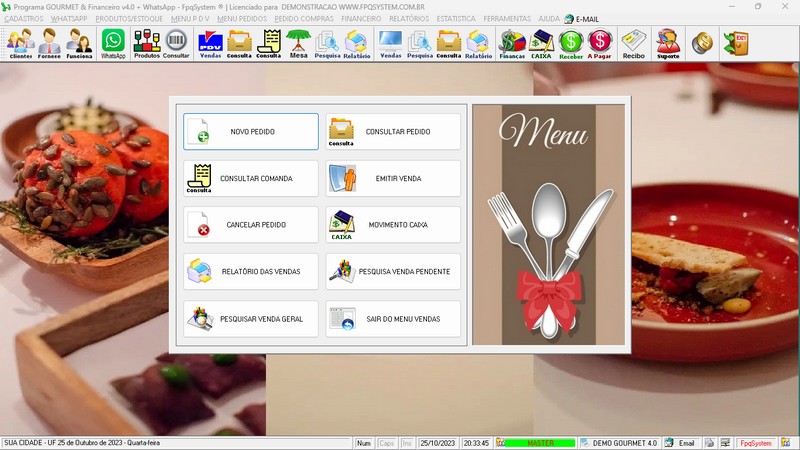Screen dimensions: 800x450
Task: Launch the WhatsApp toolbar icon
Action: [x=113, y=44]
